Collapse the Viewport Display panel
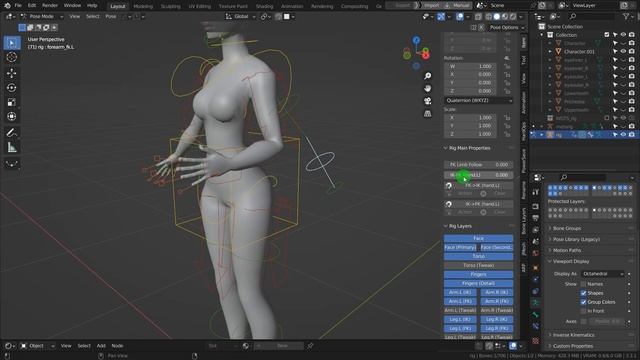The height and width of the screenshot is (360, 640). (571, 261)
